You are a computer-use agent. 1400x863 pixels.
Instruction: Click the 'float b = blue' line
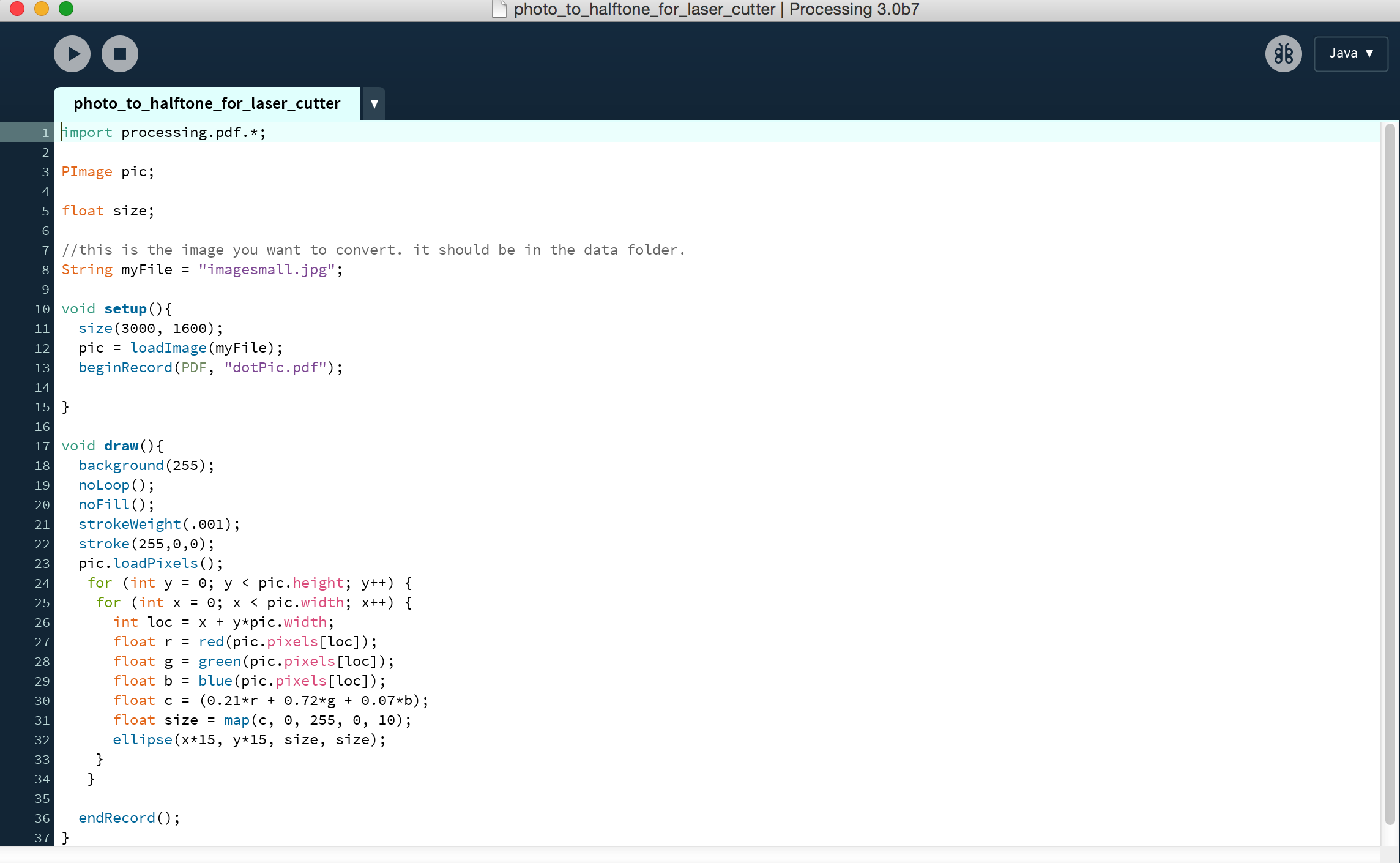click(x=250, y=681)
